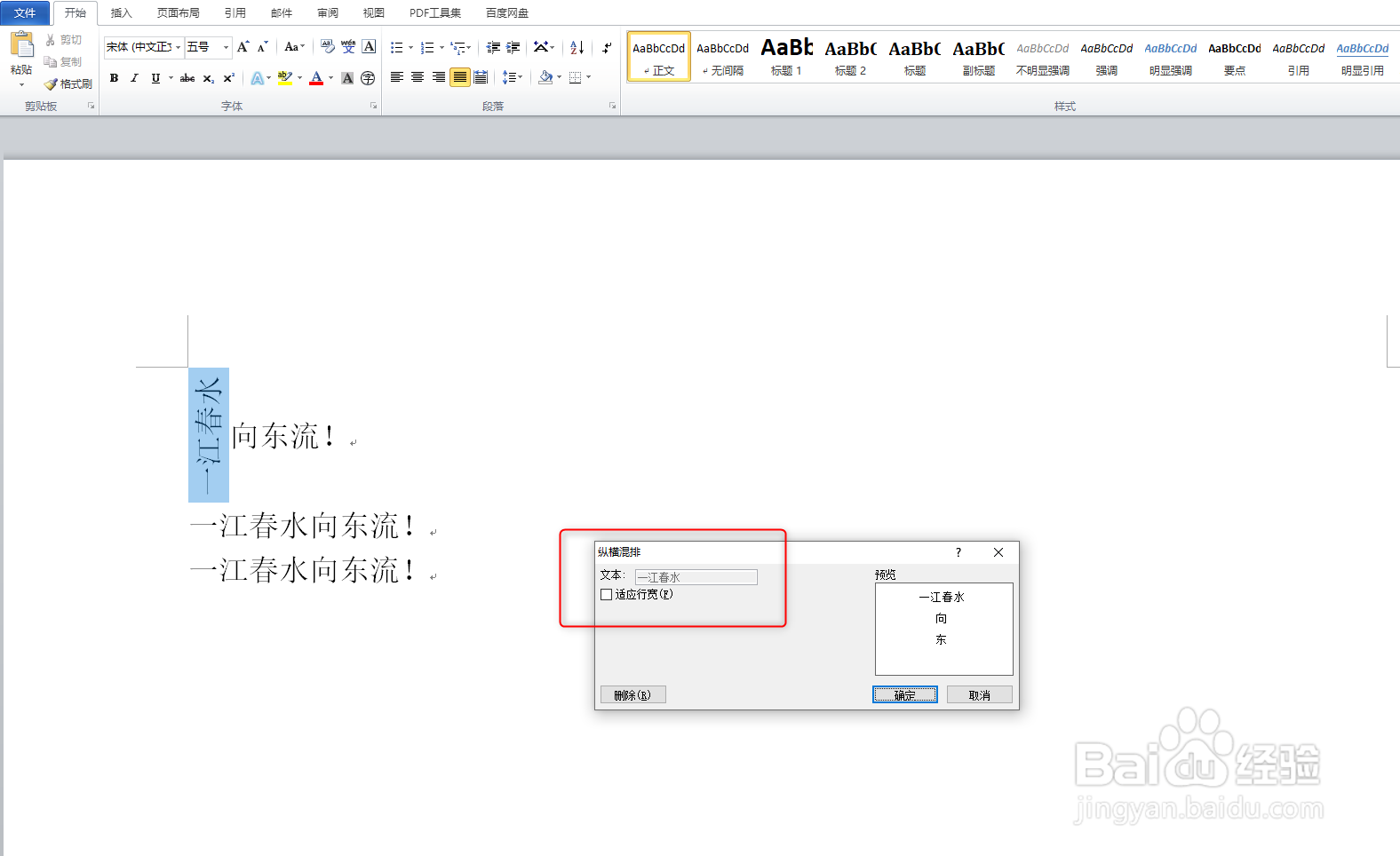This screenshot has height=856, width=1400.
Task: Click the Cut (剪切) scissors button
Action: (x=64, y=40)
